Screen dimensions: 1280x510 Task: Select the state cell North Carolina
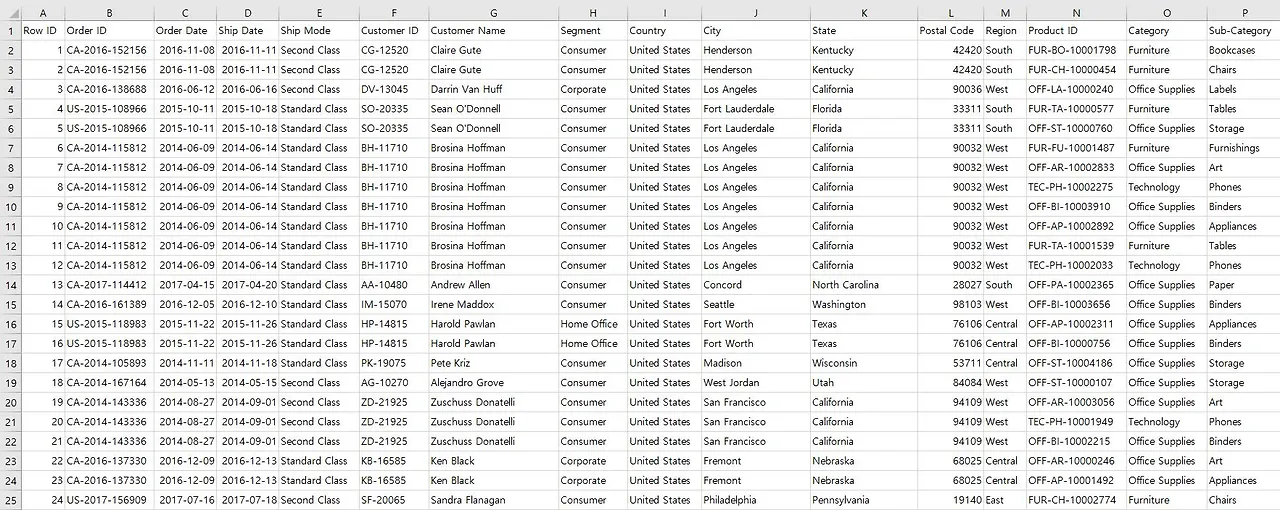[864, 285]
